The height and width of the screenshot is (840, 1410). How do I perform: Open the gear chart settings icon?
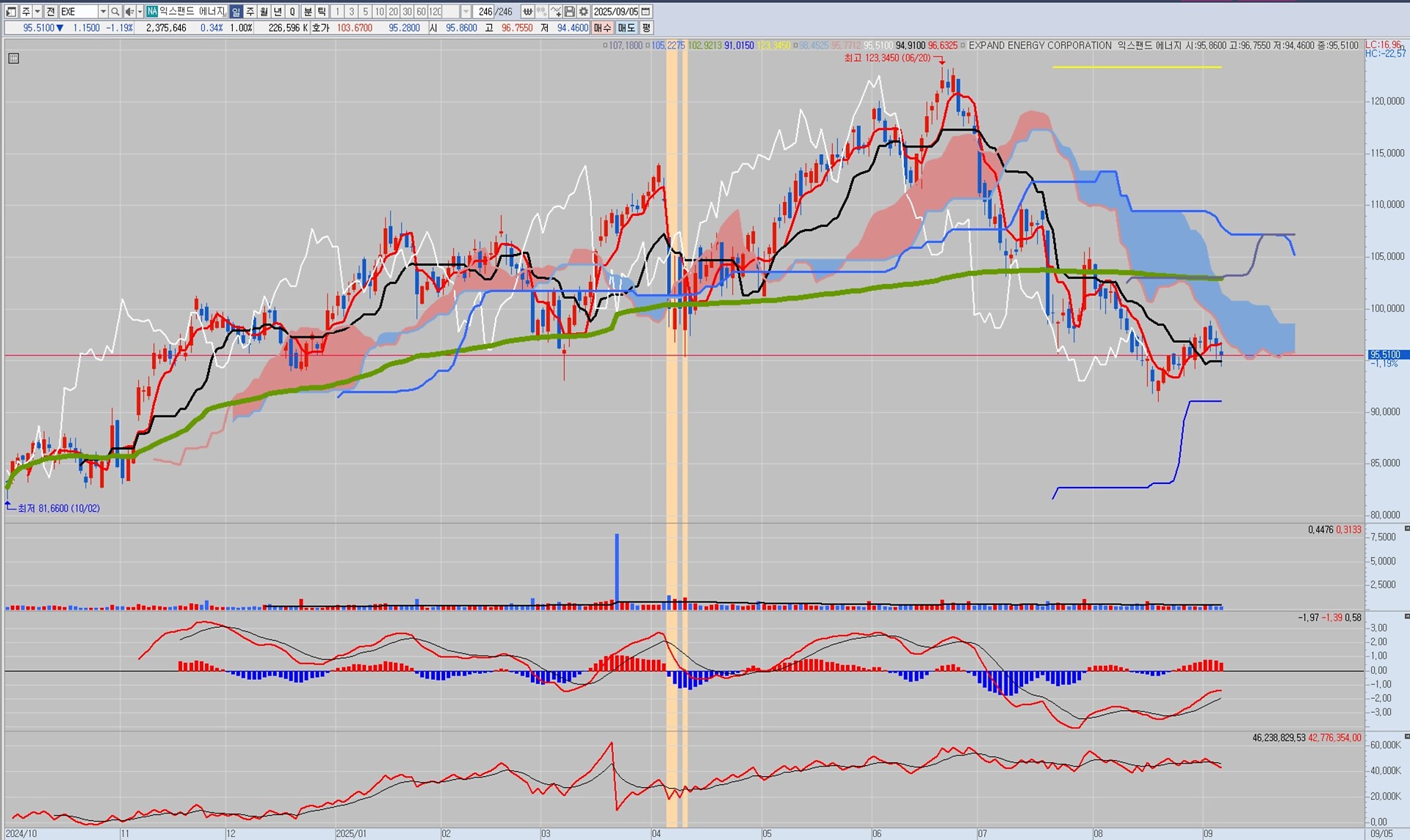(x=583, y=12)
